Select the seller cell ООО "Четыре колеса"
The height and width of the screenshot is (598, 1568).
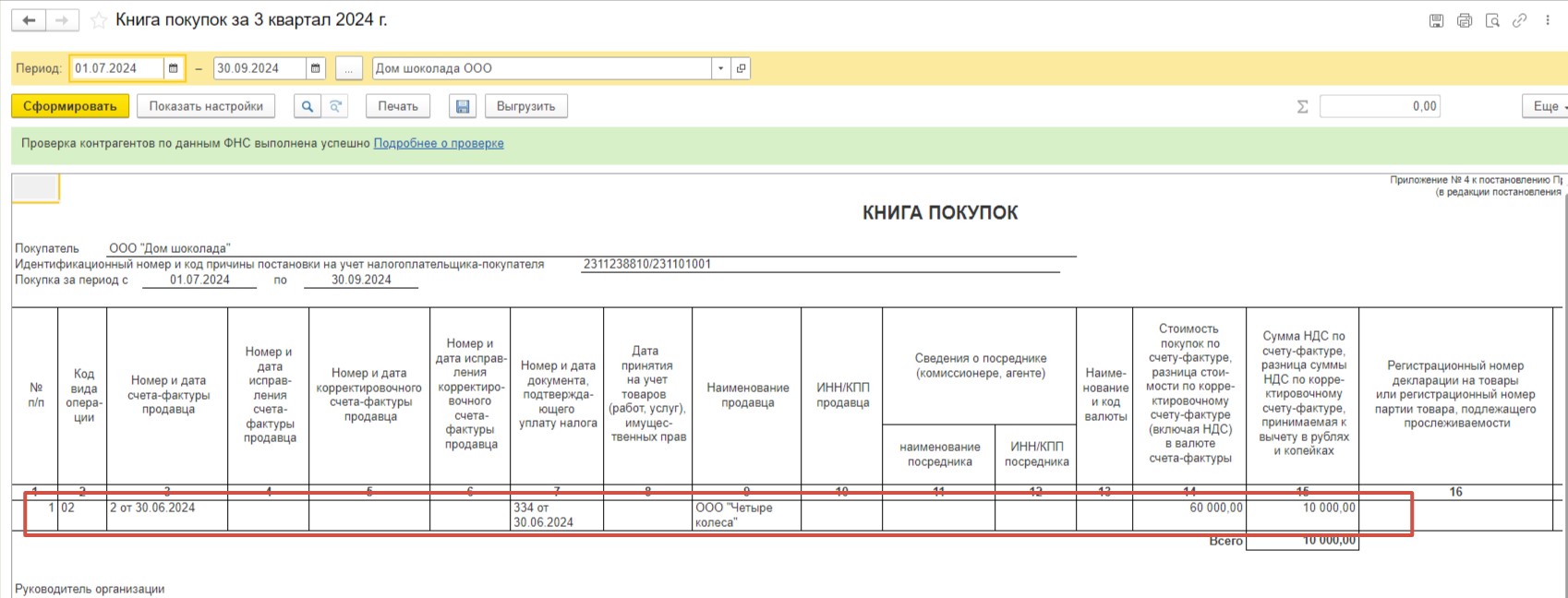click(746, 515)
